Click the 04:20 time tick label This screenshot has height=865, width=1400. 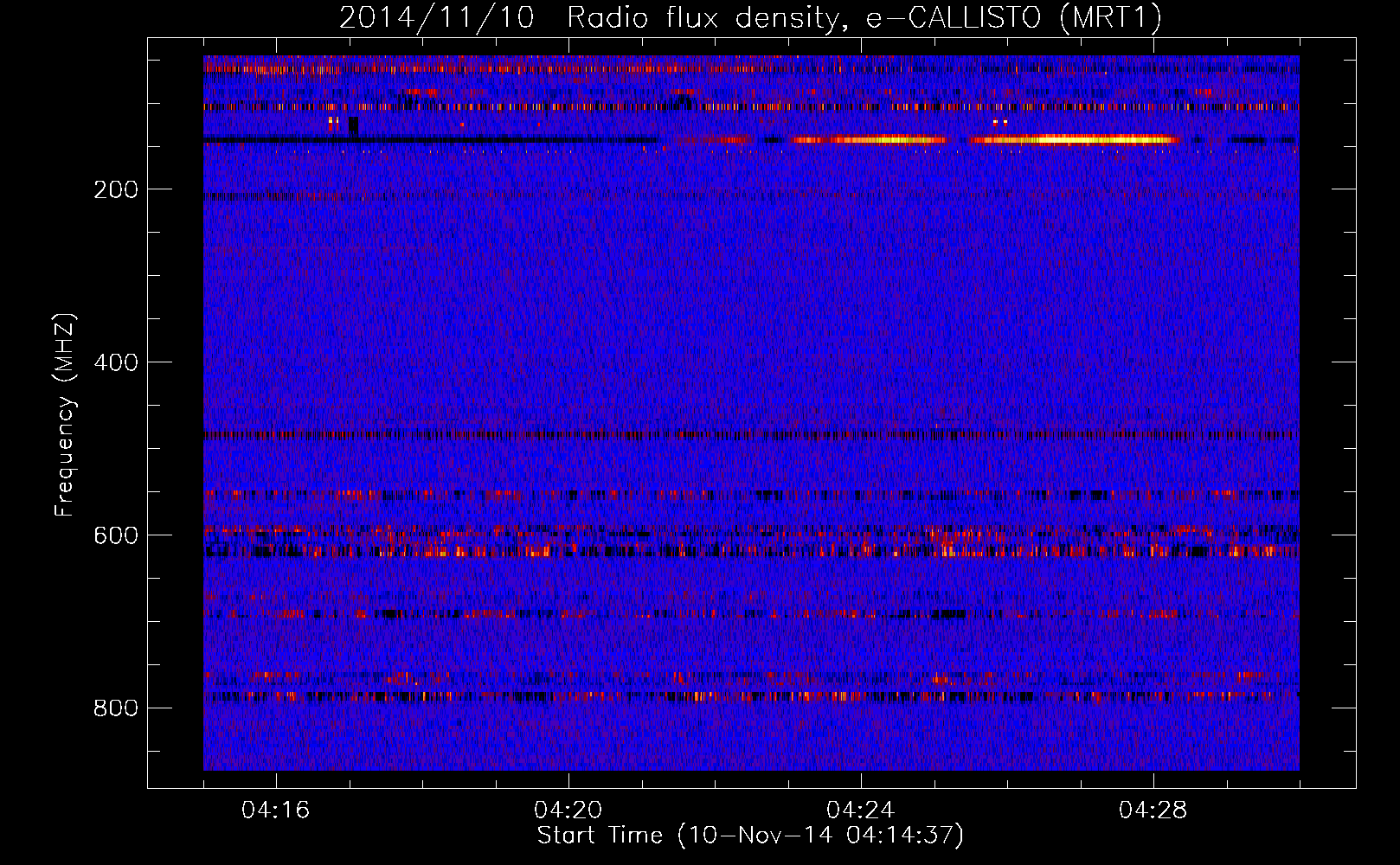(568, 811)
